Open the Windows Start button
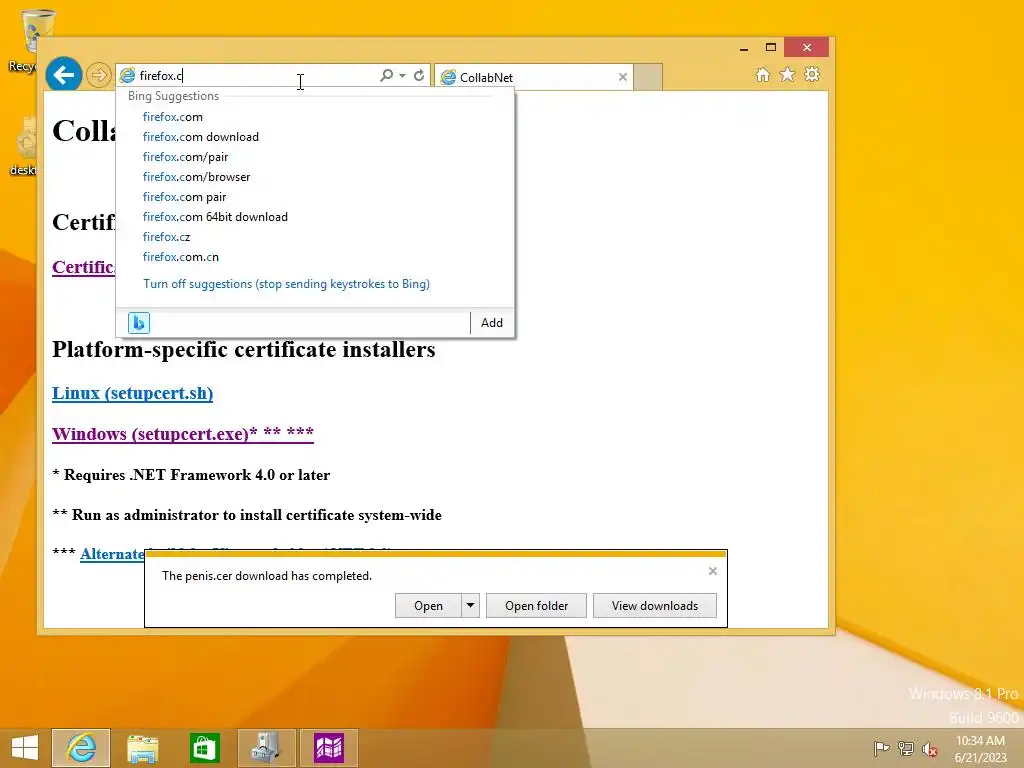Image resolution: width=1024 pixels, height=768 pixels. click(x=25, y=748)
